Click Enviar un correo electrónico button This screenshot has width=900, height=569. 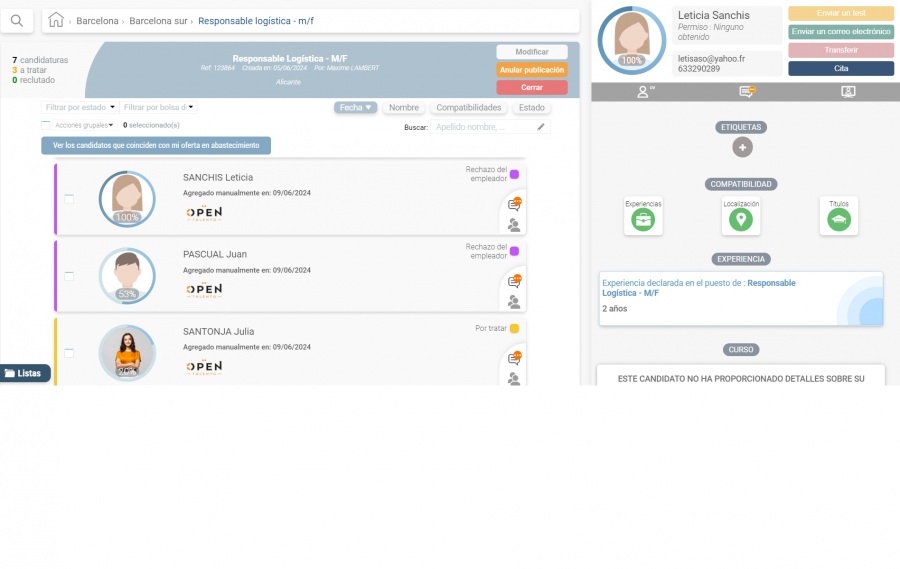(x=841, y=32)
